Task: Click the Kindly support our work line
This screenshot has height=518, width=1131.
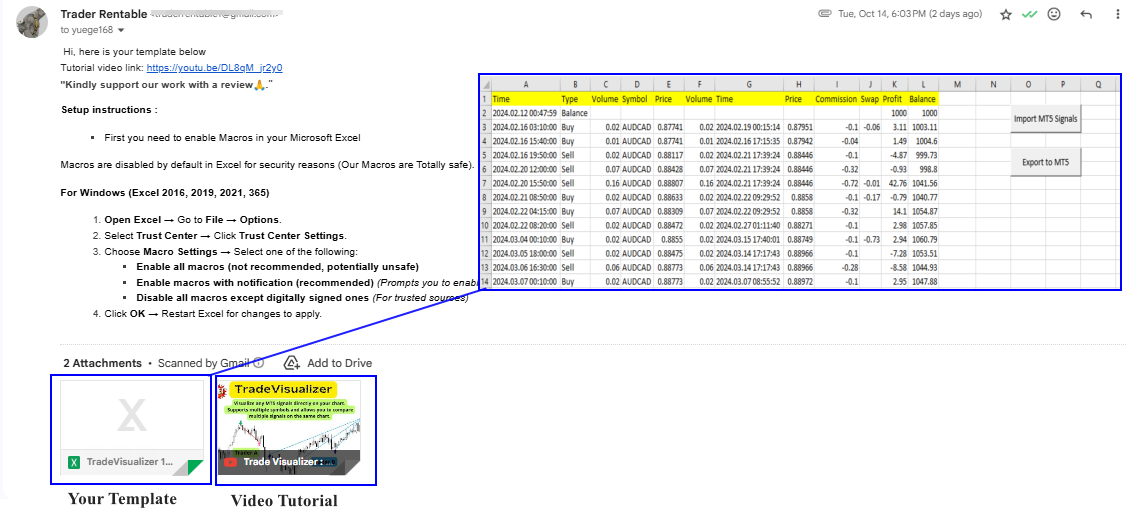Action: pos(167,85)
